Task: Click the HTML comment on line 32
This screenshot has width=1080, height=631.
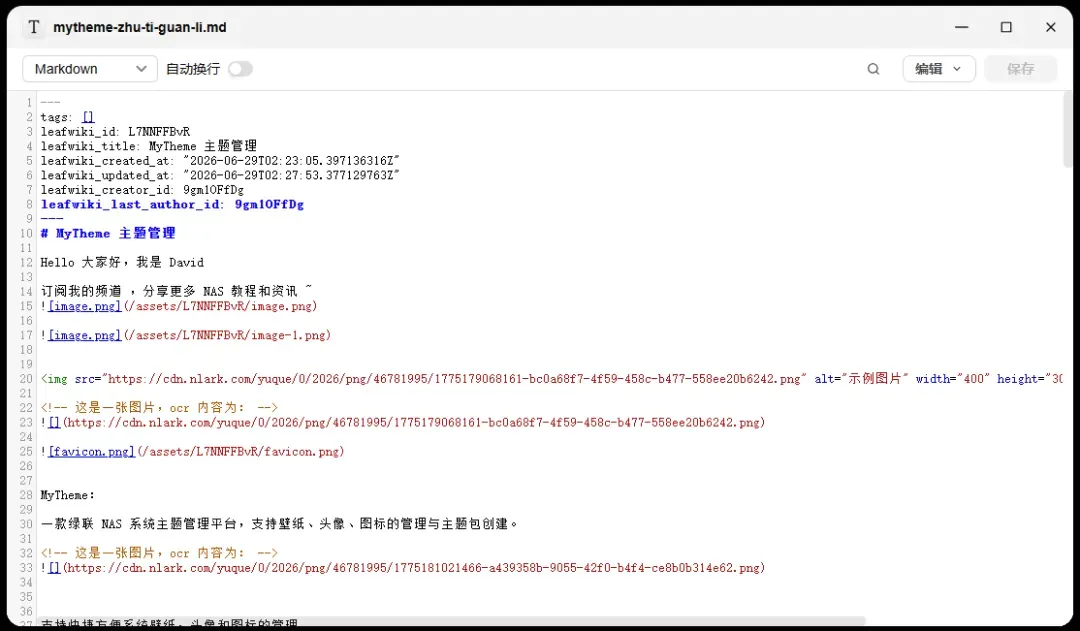Action: click(x=159, y=552)
